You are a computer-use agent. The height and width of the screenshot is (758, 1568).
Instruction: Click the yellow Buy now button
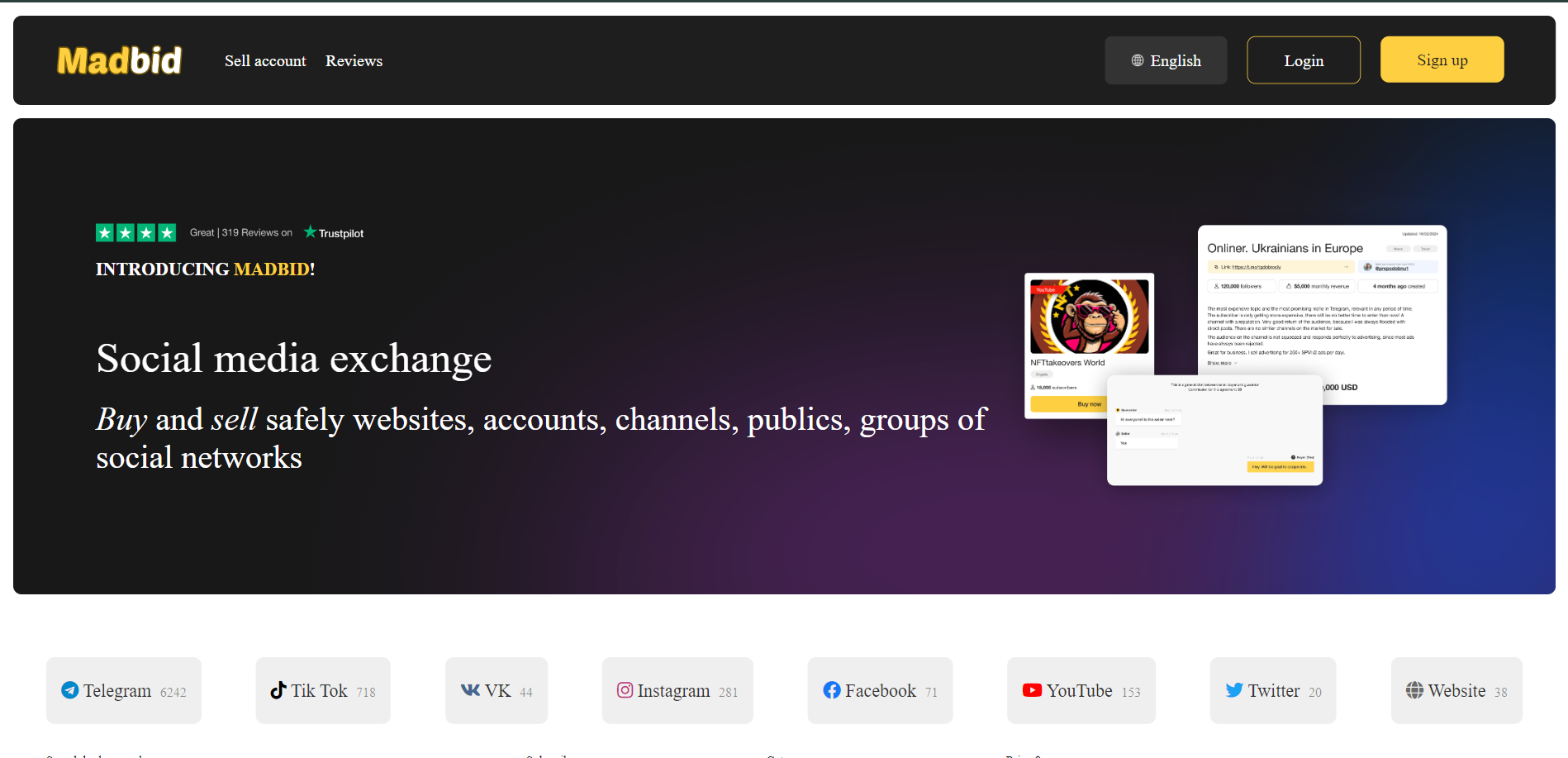pyautogui.click(x=1067, y=404)
